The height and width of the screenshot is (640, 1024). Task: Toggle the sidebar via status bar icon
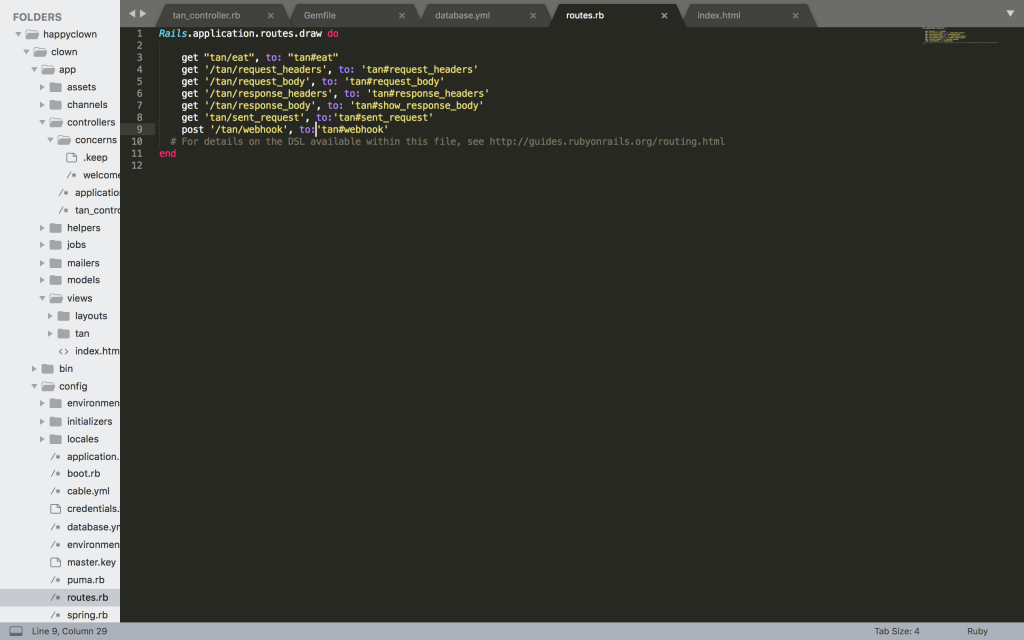click(16, 632)
